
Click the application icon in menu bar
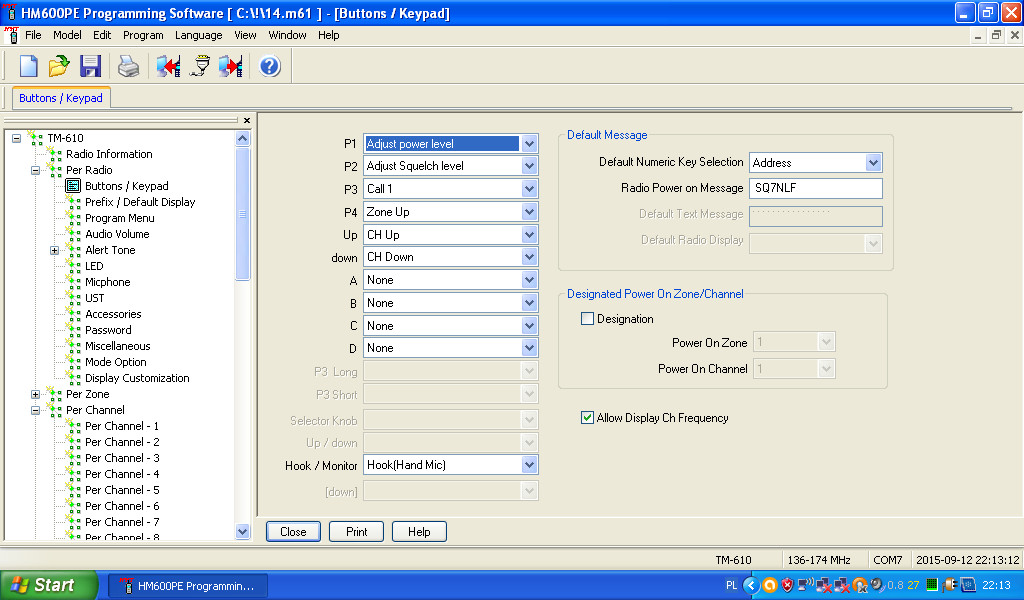pos(11,35)
